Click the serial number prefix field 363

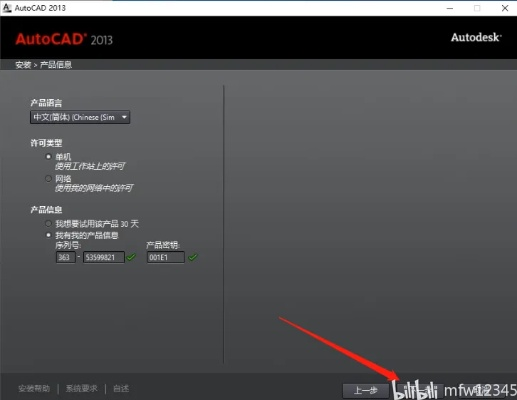65,257
